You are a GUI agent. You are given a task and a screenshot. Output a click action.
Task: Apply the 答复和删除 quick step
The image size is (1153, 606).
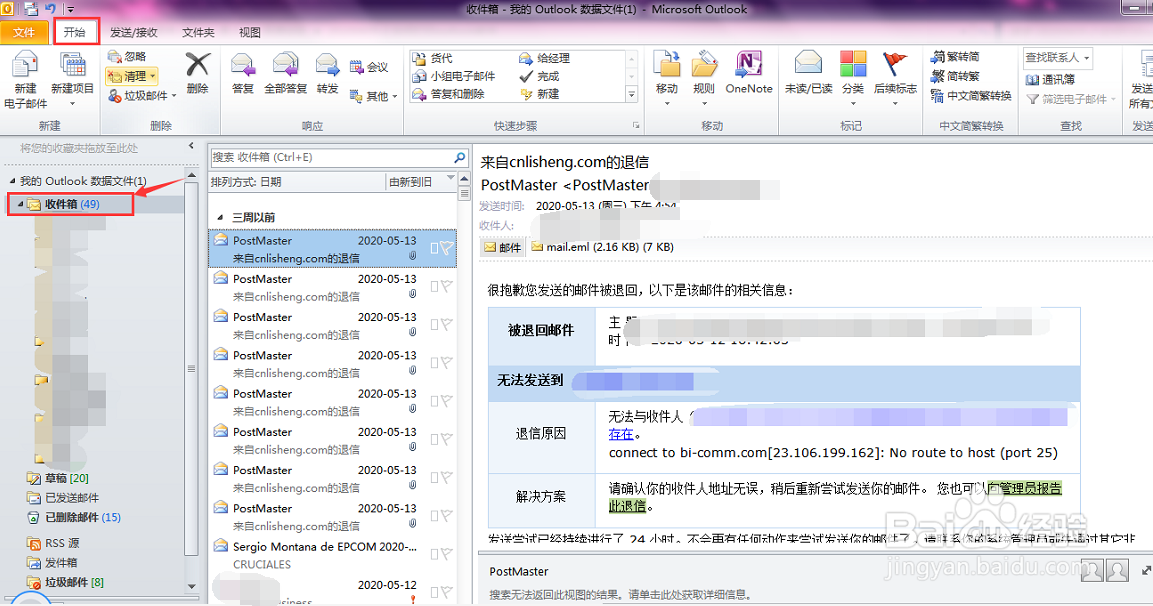point(449,94)
